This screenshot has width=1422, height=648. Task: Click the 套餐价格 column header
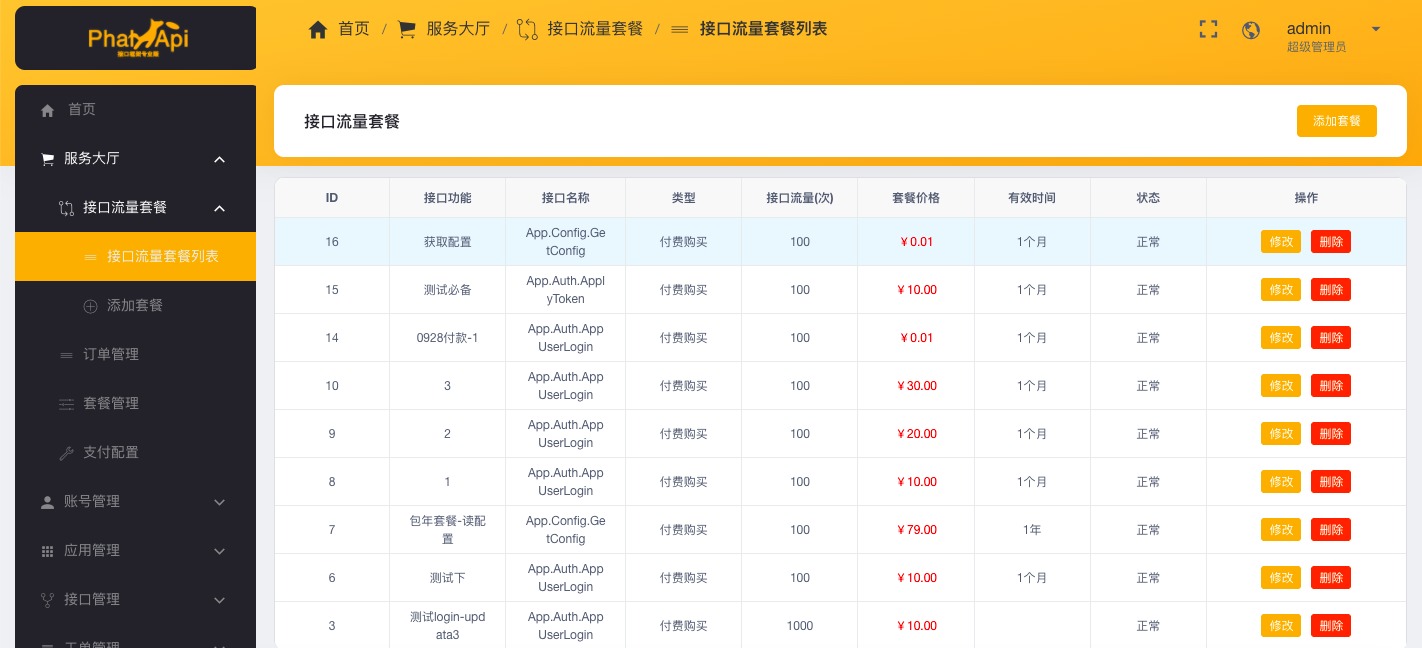pos(915,198)
